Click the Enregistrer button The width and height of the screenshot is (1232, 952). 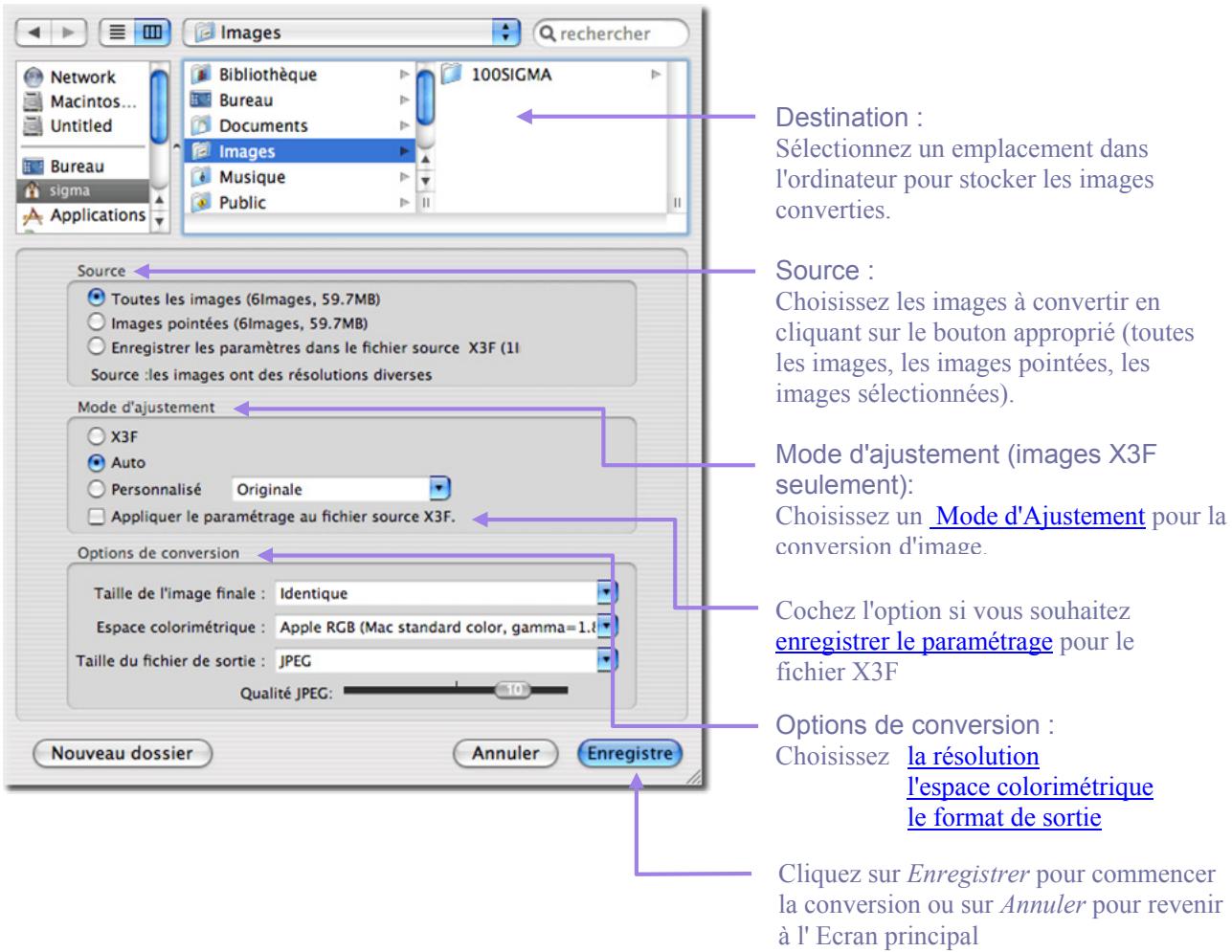[x=631, y=753]
